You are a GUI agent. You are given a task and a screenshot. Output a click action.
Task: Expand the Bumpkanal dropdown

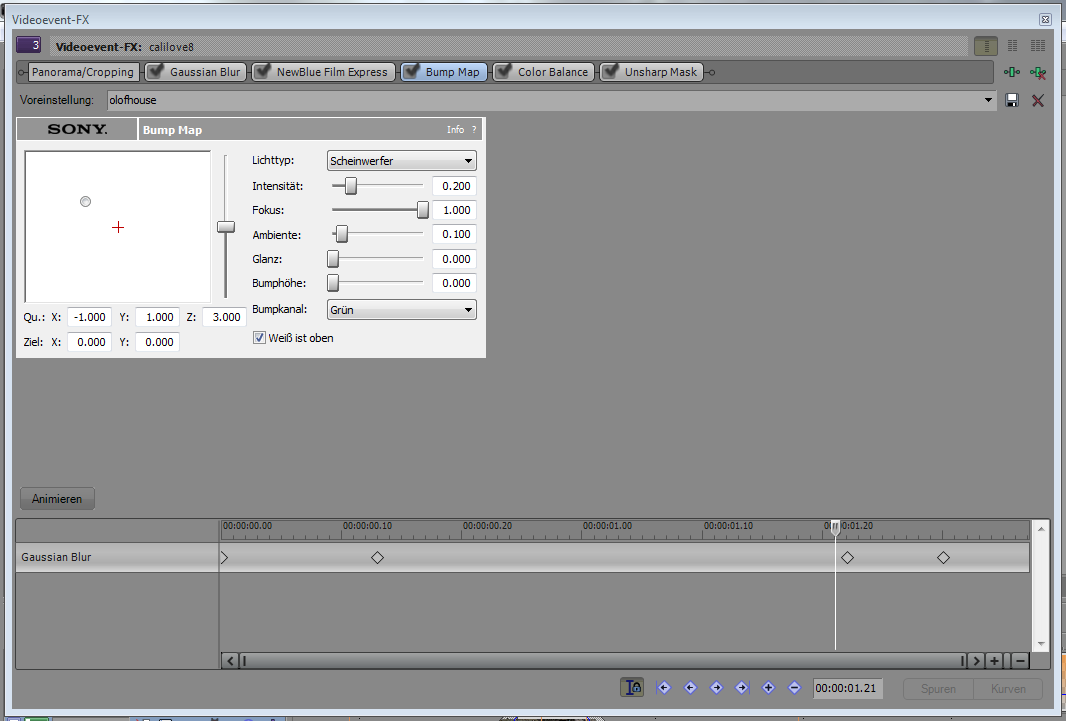(x=401, y=310)
